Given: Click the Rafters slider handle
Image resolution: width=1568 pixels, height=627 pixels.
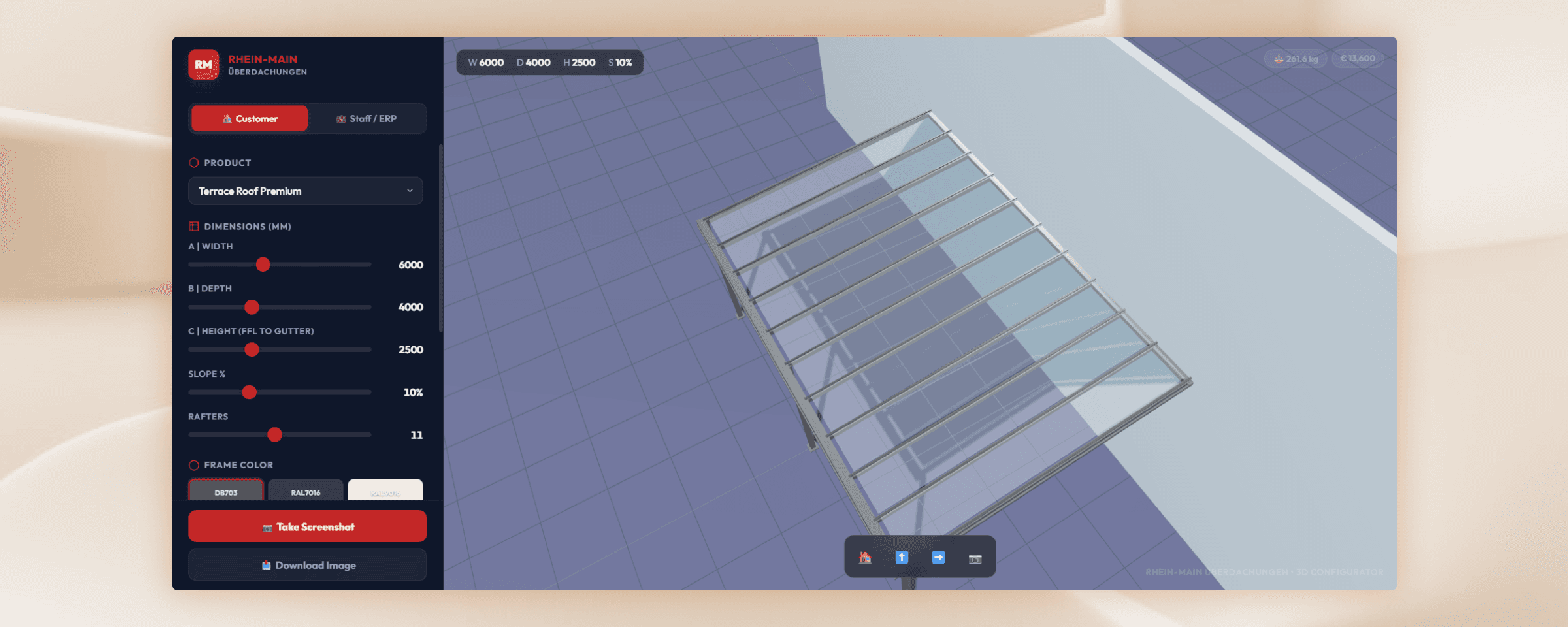Looking at the screenshot, I should (274, 434).
